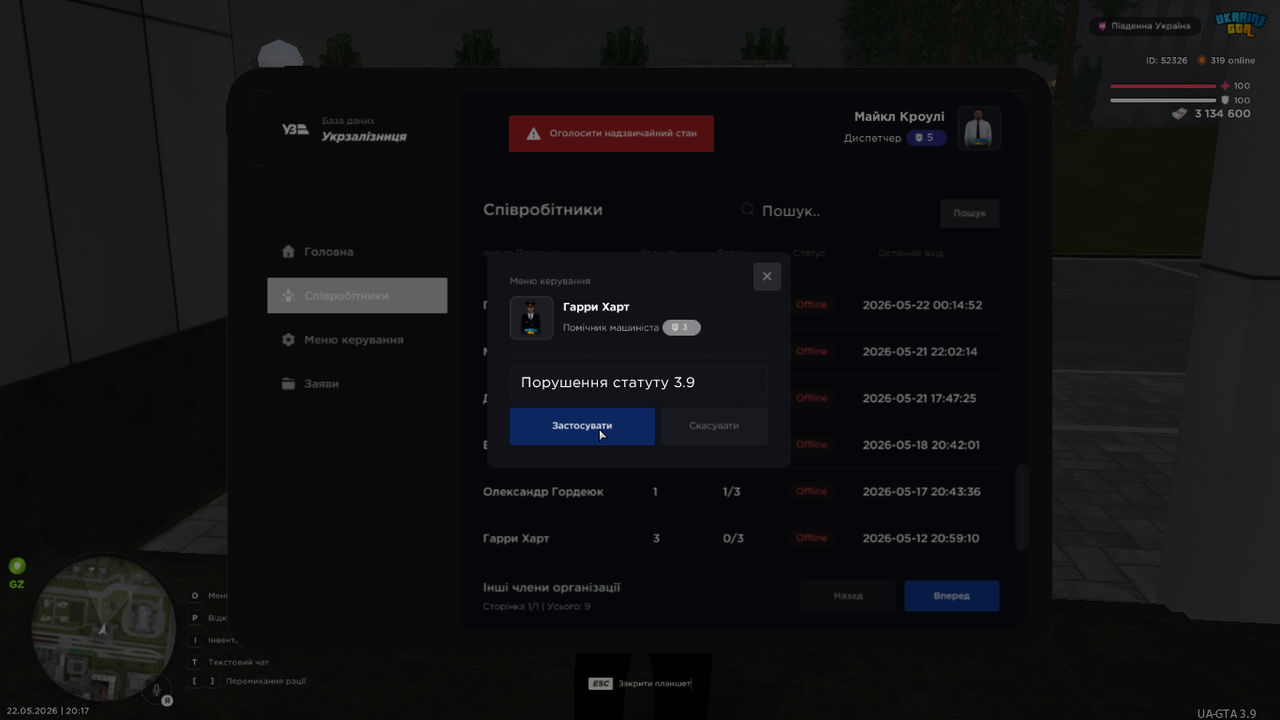Click the Перемикання рації key hint

(x=247, y=681)
